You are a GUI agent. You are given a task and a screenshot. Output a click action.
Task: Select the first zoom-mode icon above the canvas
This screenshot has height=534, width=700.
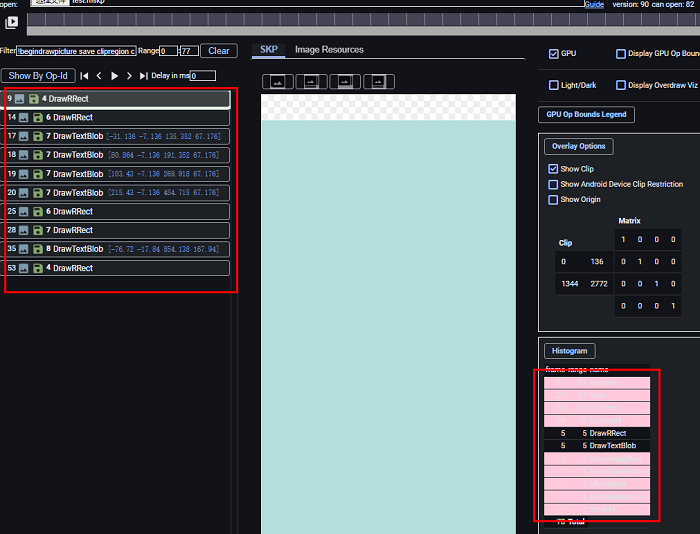click(277, 82)
